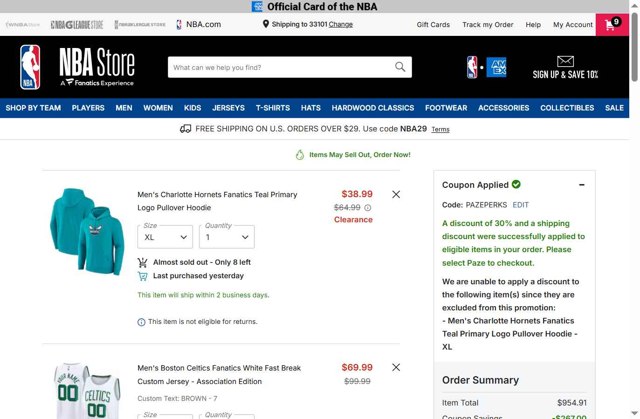Screen dimensions: 640x419
Task: Open the T-SHIRTS menu
Action: click(273, 108)
